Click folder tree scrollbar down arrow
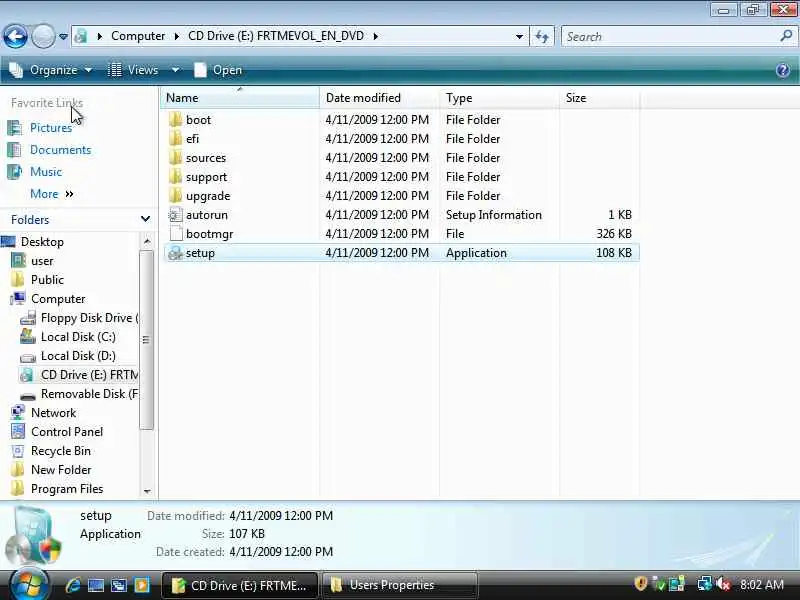 147,491
